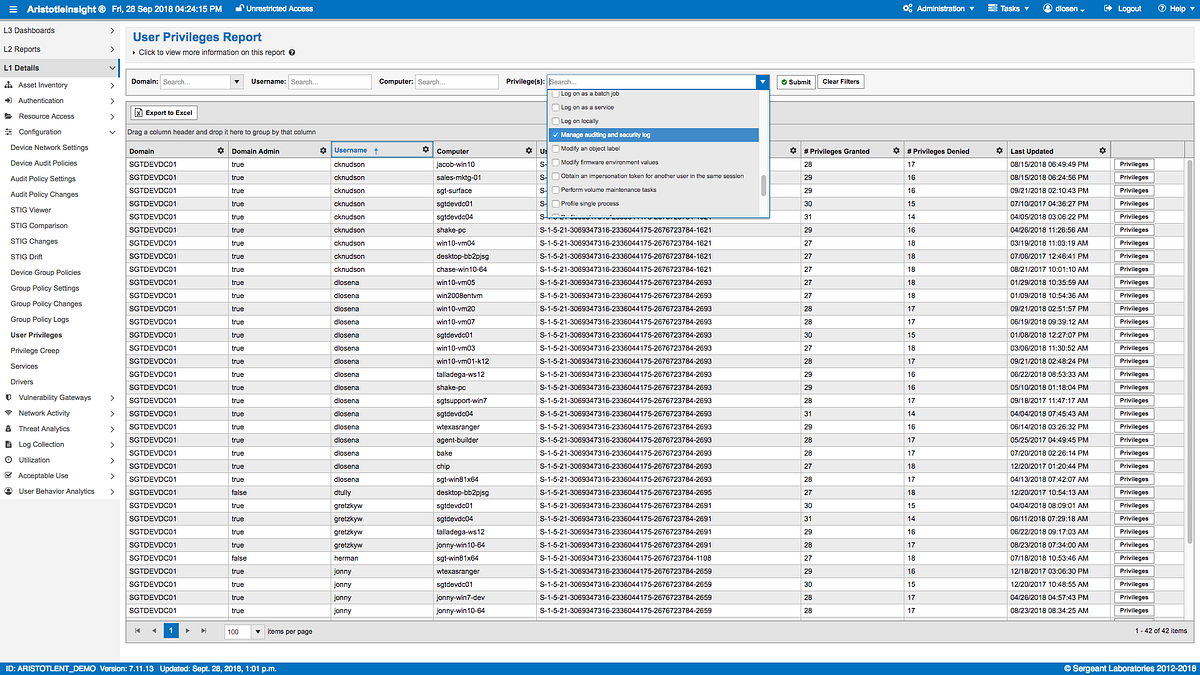
Task: Open Domain column settings gear
Action: tap(221, 150)
